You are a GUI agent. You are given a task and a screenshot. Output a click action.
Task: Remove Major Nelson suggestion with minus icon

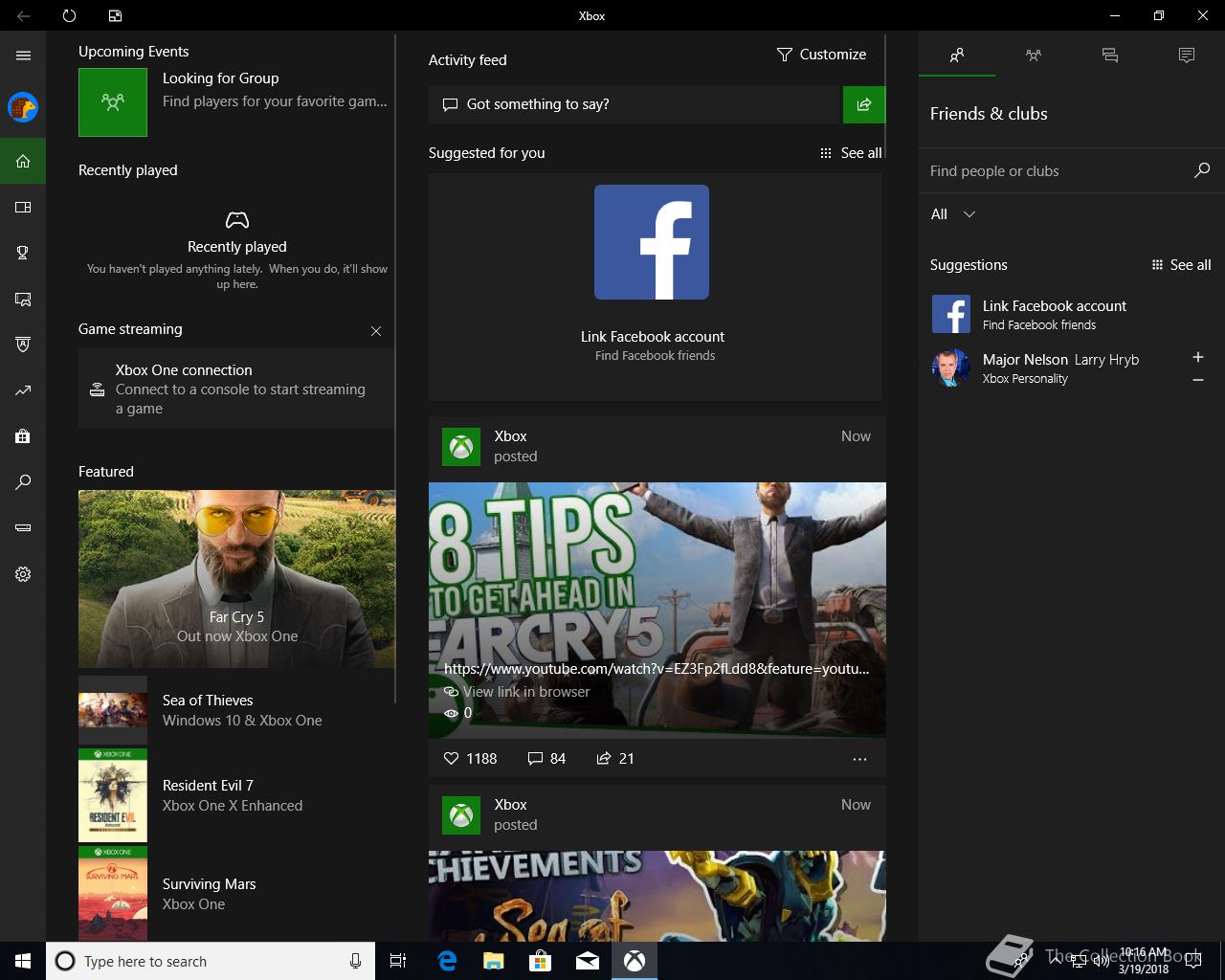[1197, 381]
